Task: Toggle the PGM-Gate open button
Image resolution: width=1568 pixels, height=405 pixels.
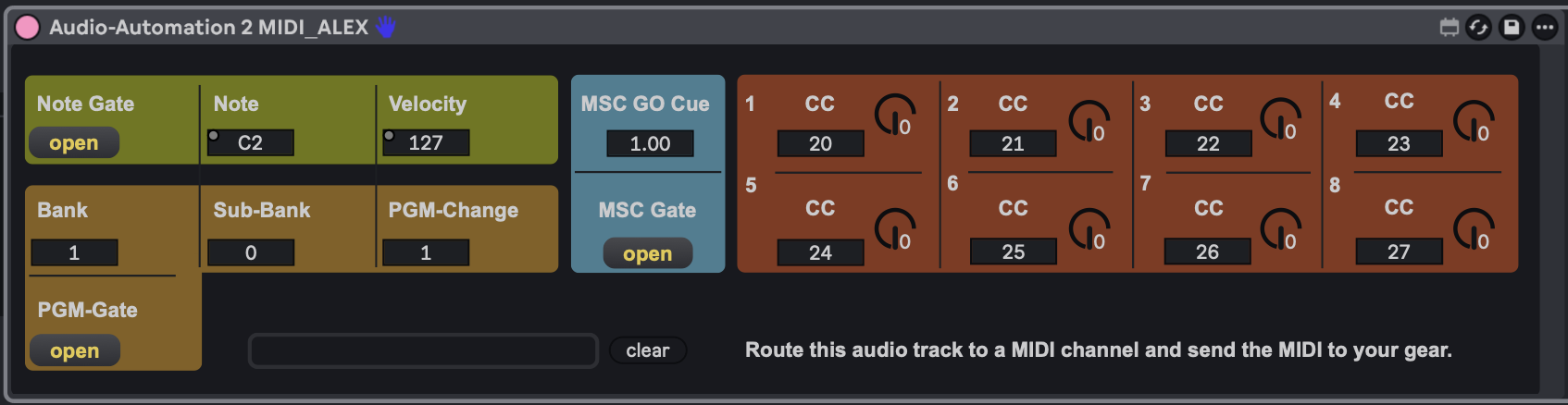Action: (74, 350)
